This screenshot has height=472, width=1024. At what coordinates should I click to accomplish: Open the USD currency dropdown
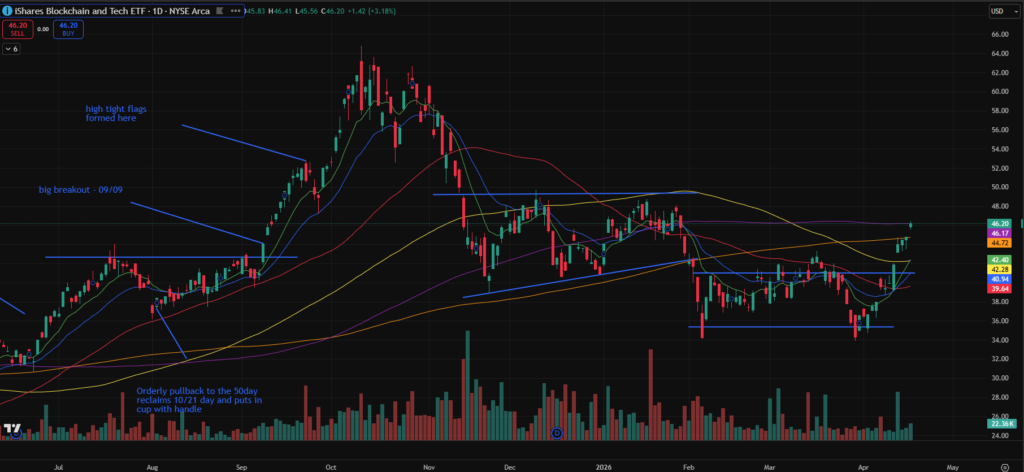999,10
